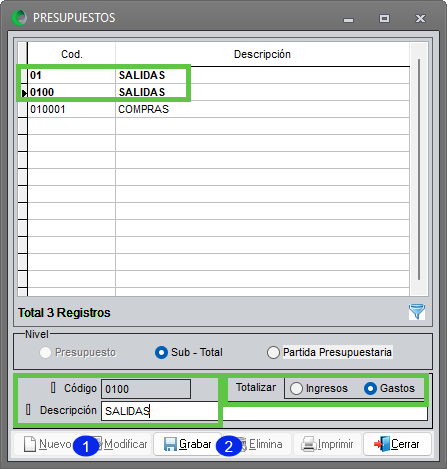Select the Sub - Total level option
Viewport: 447px width, 469px height.
coord(189,352)
